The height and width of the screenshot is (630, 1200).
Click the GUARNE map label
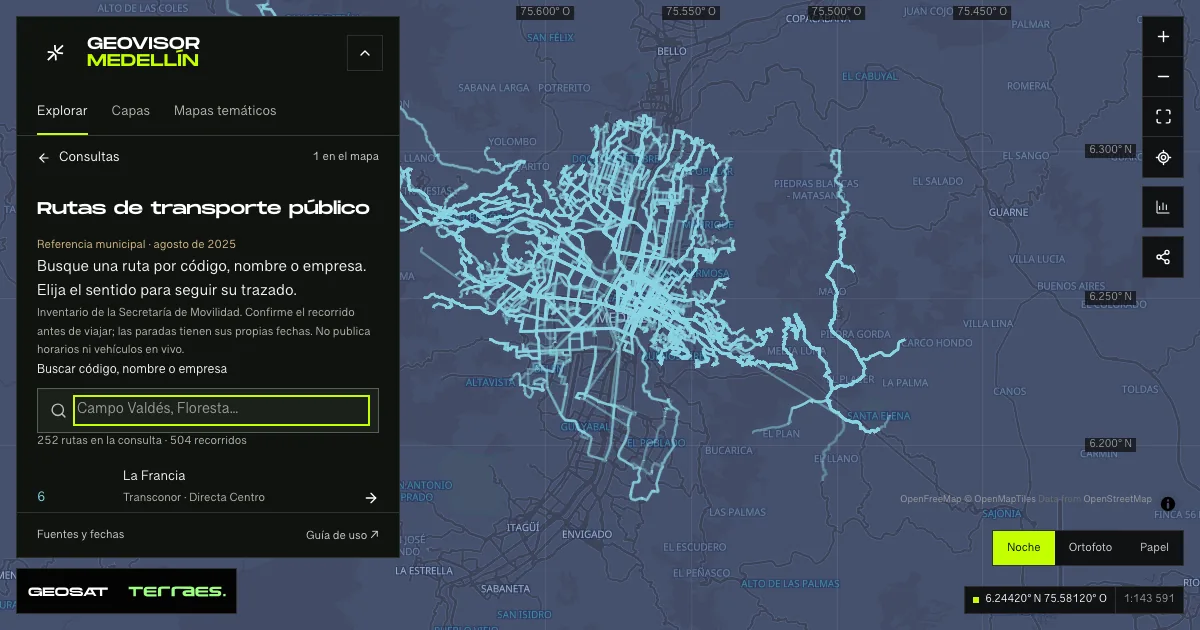[1009, 212]
